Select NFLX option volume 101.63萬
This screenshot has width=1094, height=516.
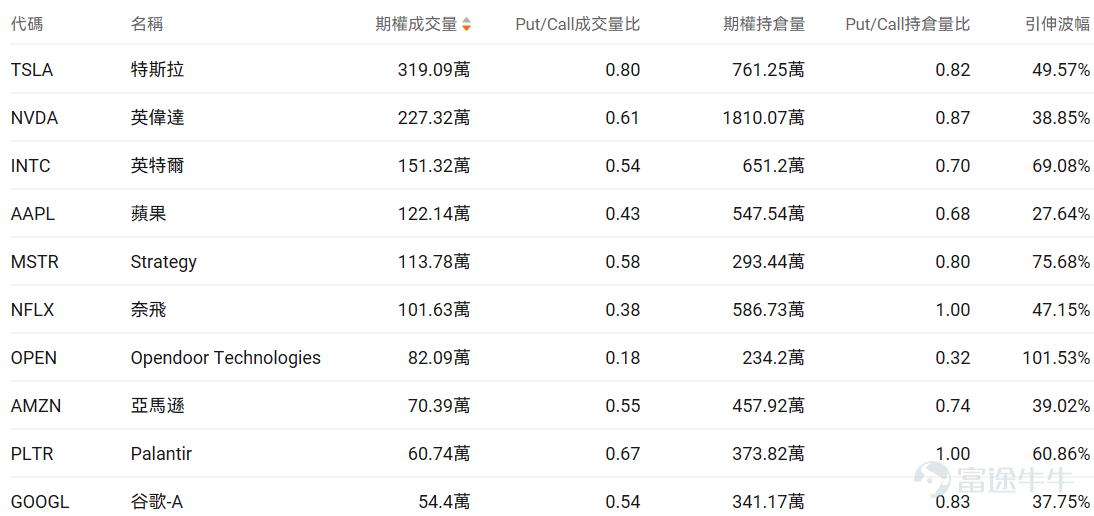tap(434, 310)
